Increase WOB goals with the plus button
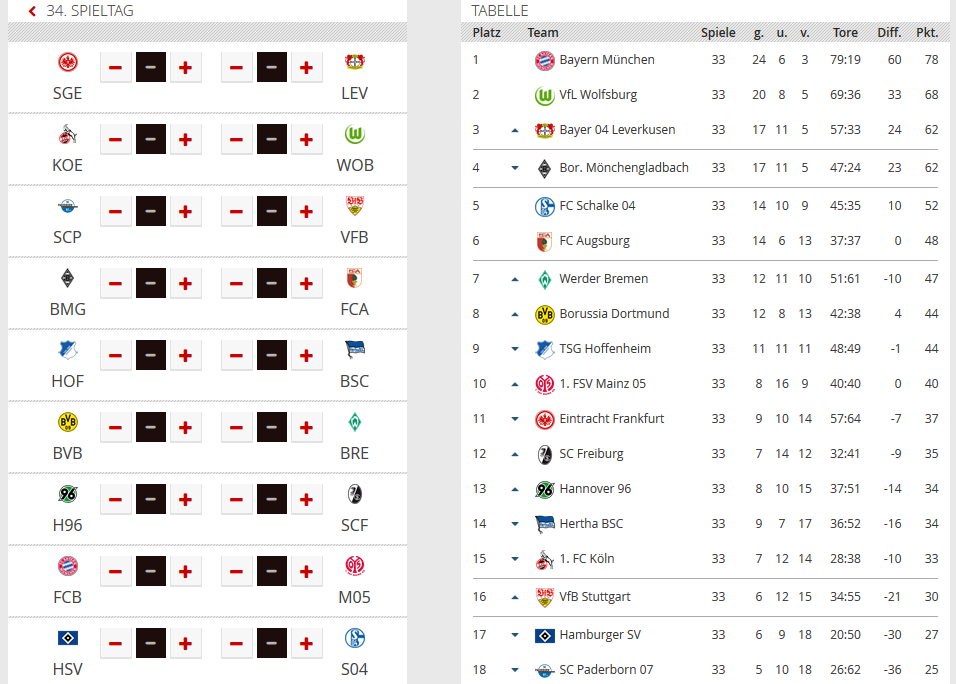Screen dimensions: 956x684 click(307, 139)
